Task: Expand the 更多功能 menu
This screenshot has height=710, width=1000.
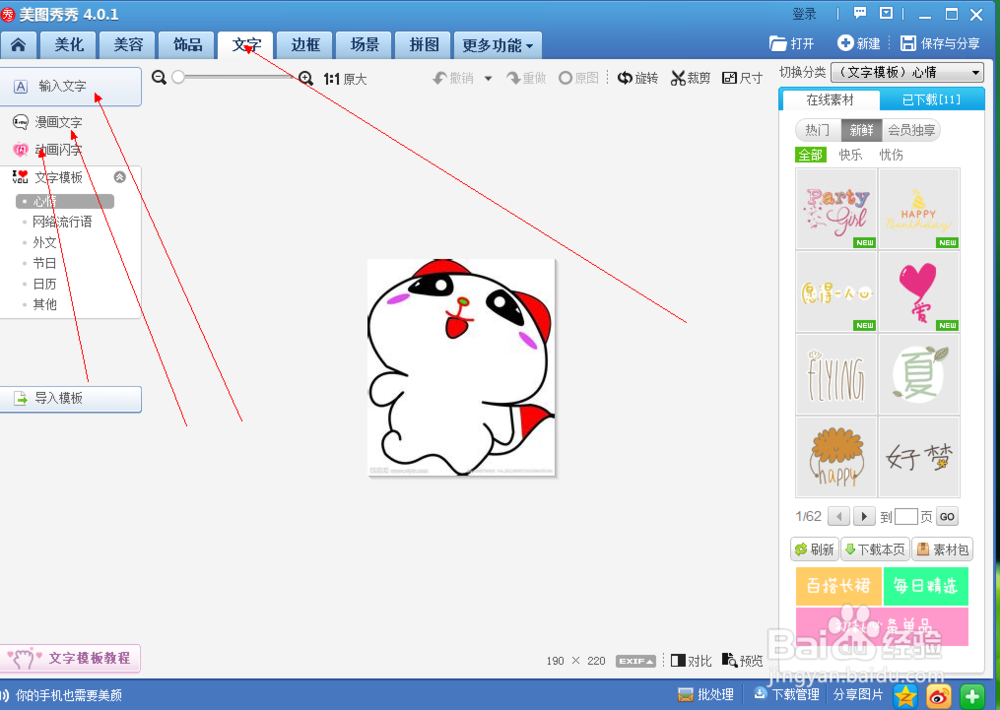Action: [x=498, y=44]
